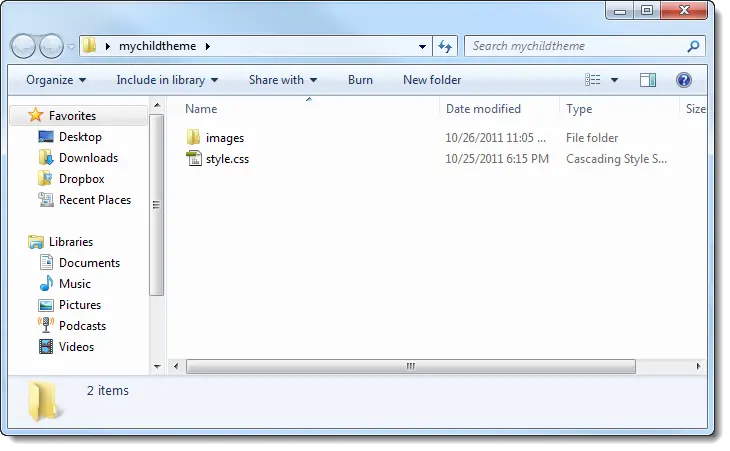Open Downloads in the navigation pane

88,158
